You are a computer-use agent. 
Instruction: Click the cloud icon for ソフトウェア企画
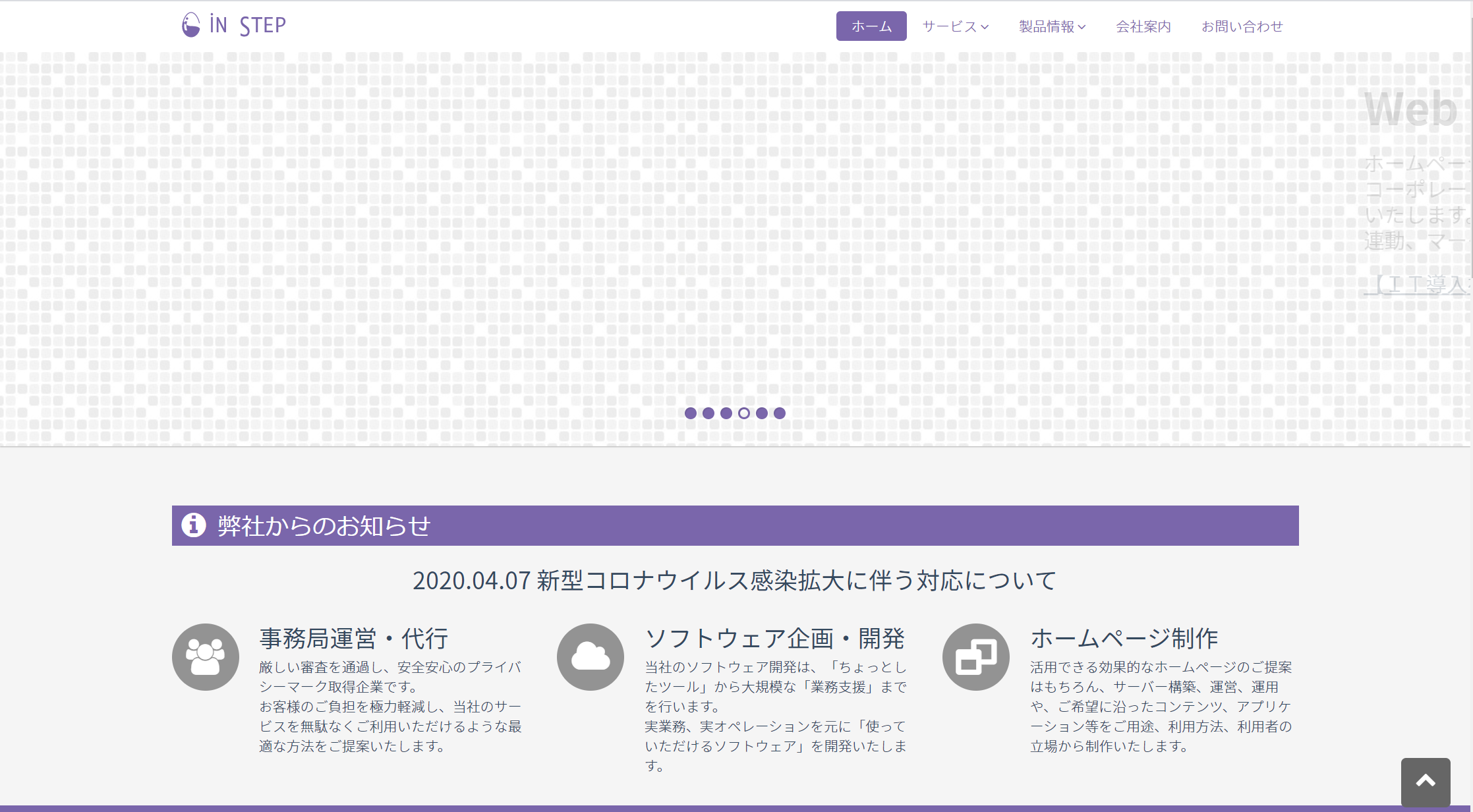point(591,657)
